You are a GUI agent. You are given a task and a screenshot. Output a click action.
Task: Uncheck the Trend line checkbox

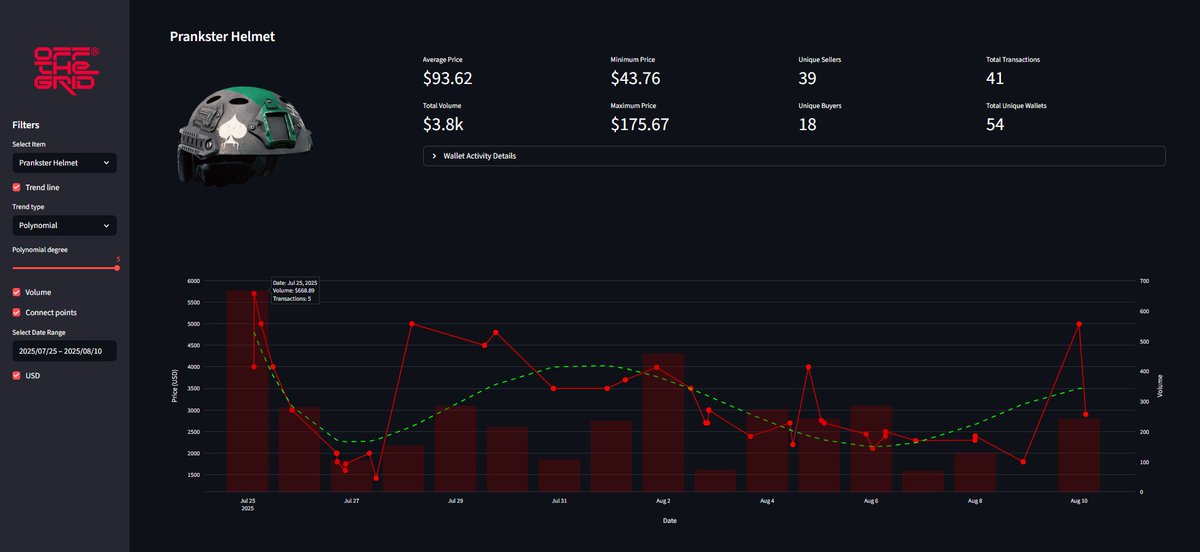[x=16, y=187]
